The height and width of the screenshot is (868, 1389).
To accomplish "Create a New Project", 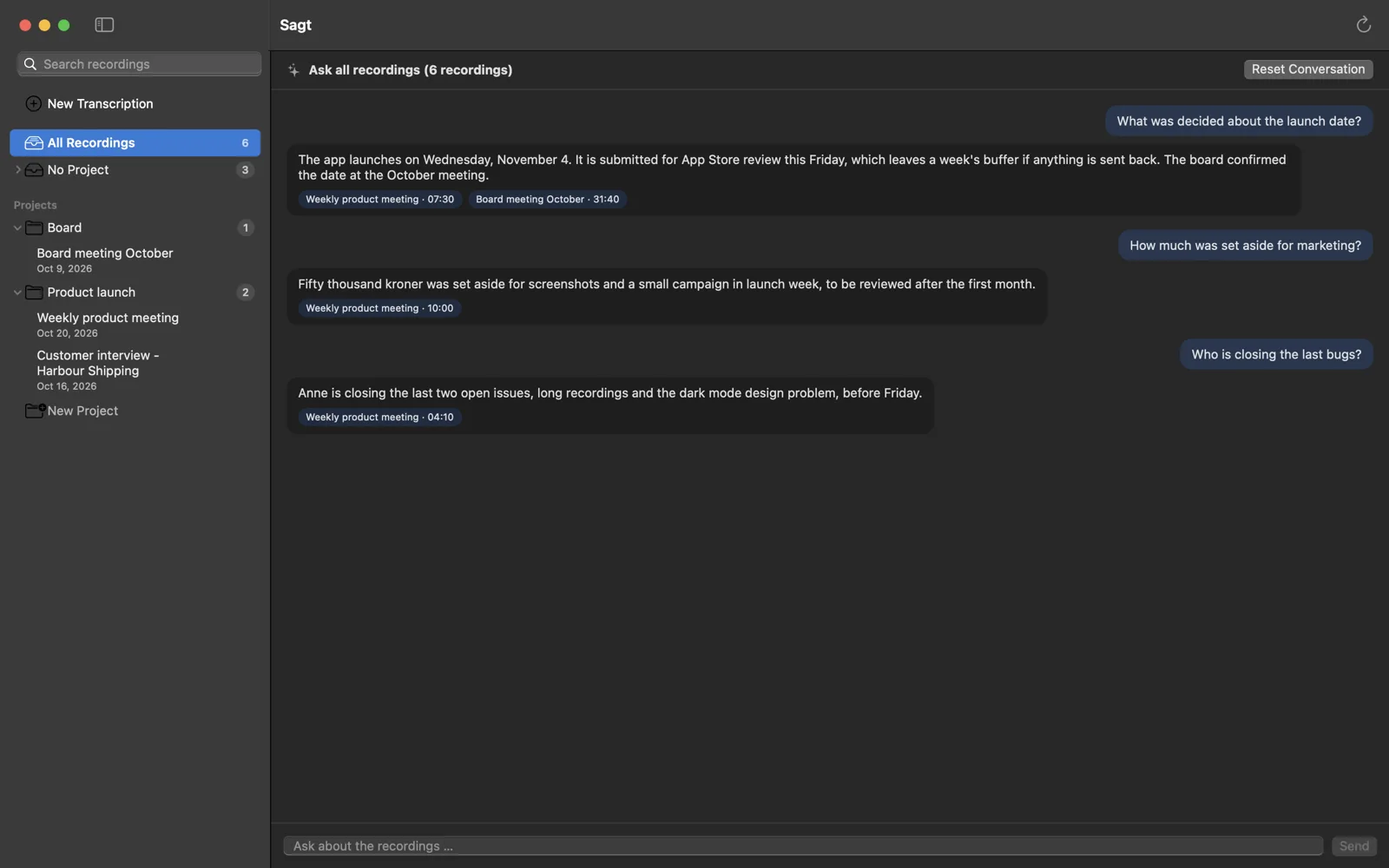I will (x=72, y=411).
